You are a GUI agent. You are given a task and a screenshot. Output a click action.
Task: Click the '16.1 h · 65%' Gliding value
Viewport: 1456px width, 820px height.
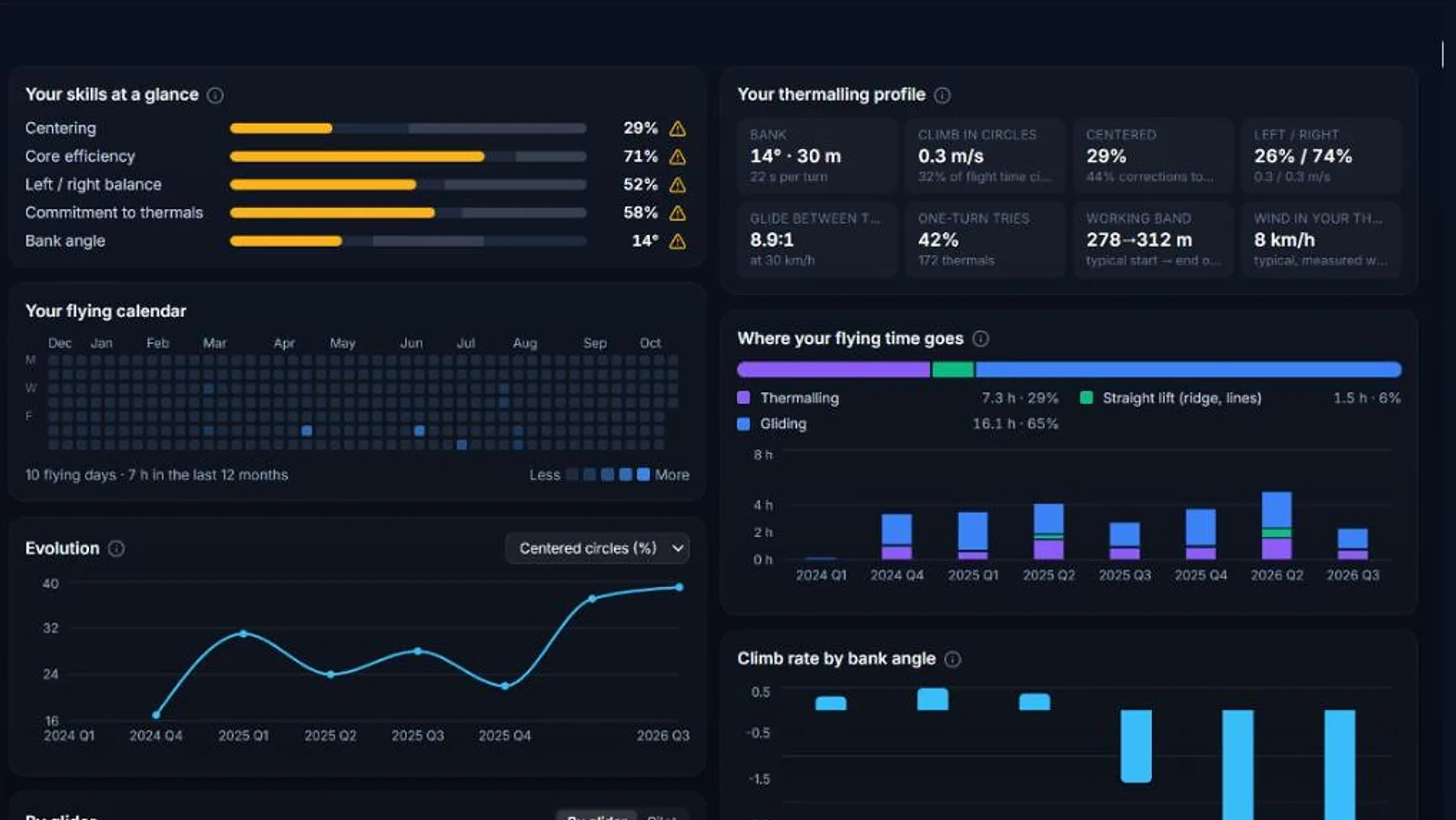(1016, 423)
